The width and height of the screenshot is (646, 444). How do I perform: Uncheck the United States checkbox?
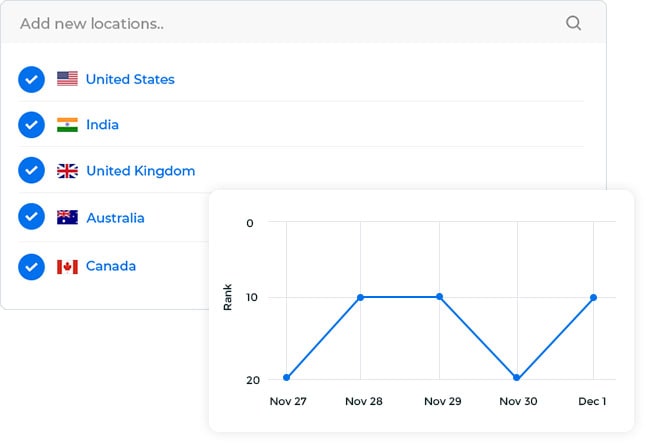pos(31,79)
